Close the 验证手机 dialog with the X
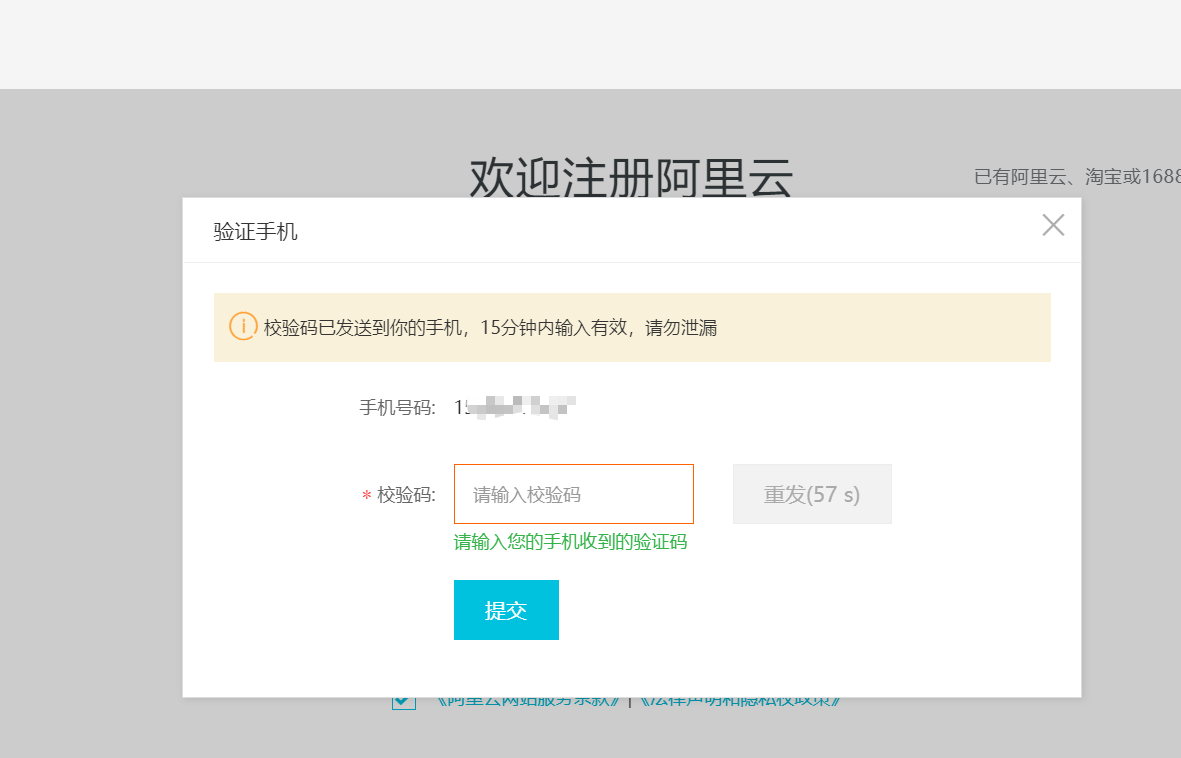 point(1053,225)
